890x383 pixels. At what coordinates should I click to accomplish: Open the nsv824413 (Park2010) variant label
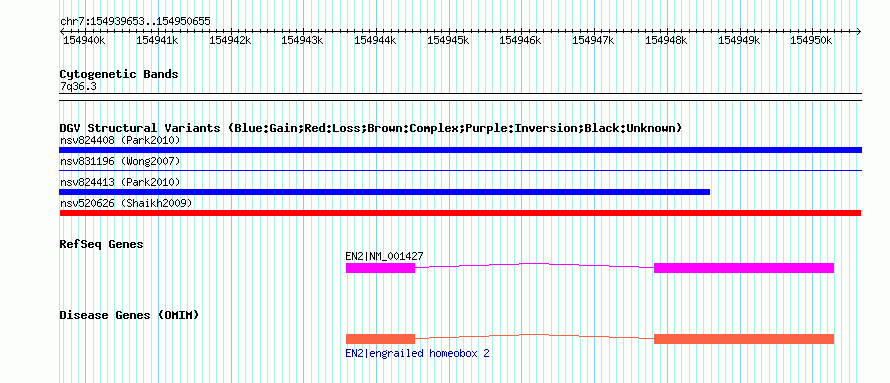(x=120, y=182)
